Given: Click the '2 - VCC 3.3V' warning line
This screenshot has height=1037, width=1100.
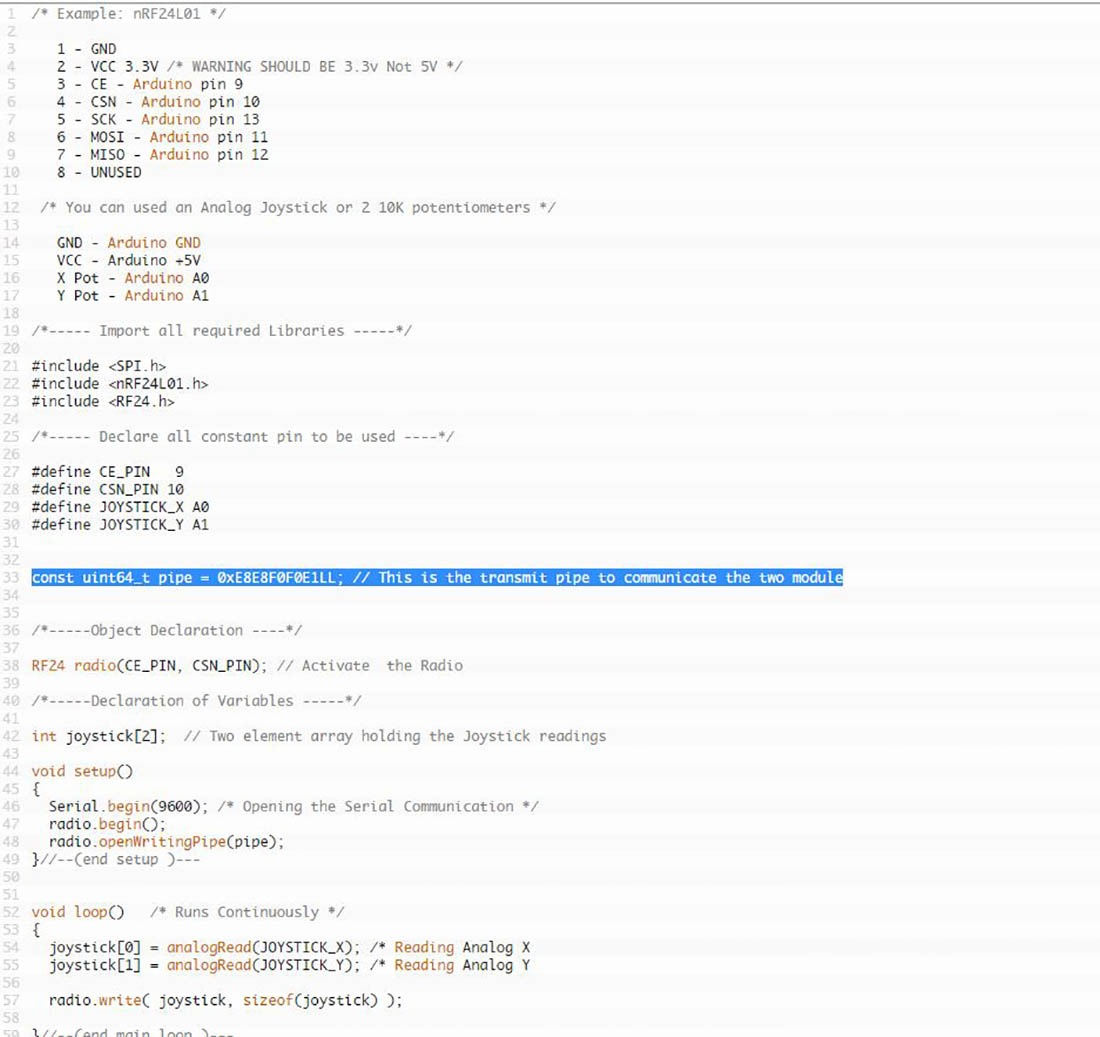Looking at the screenshot, I should [260, 67].
